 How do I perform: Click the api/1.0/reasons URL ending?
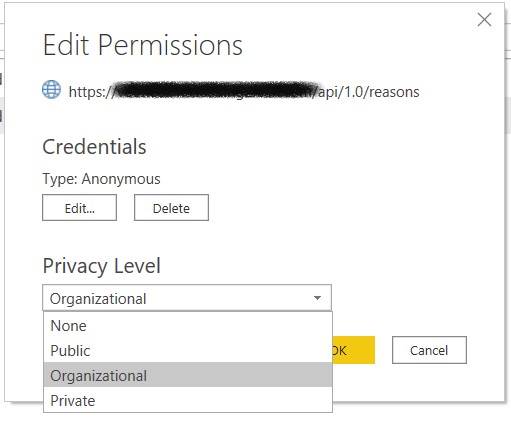point(369,92)
